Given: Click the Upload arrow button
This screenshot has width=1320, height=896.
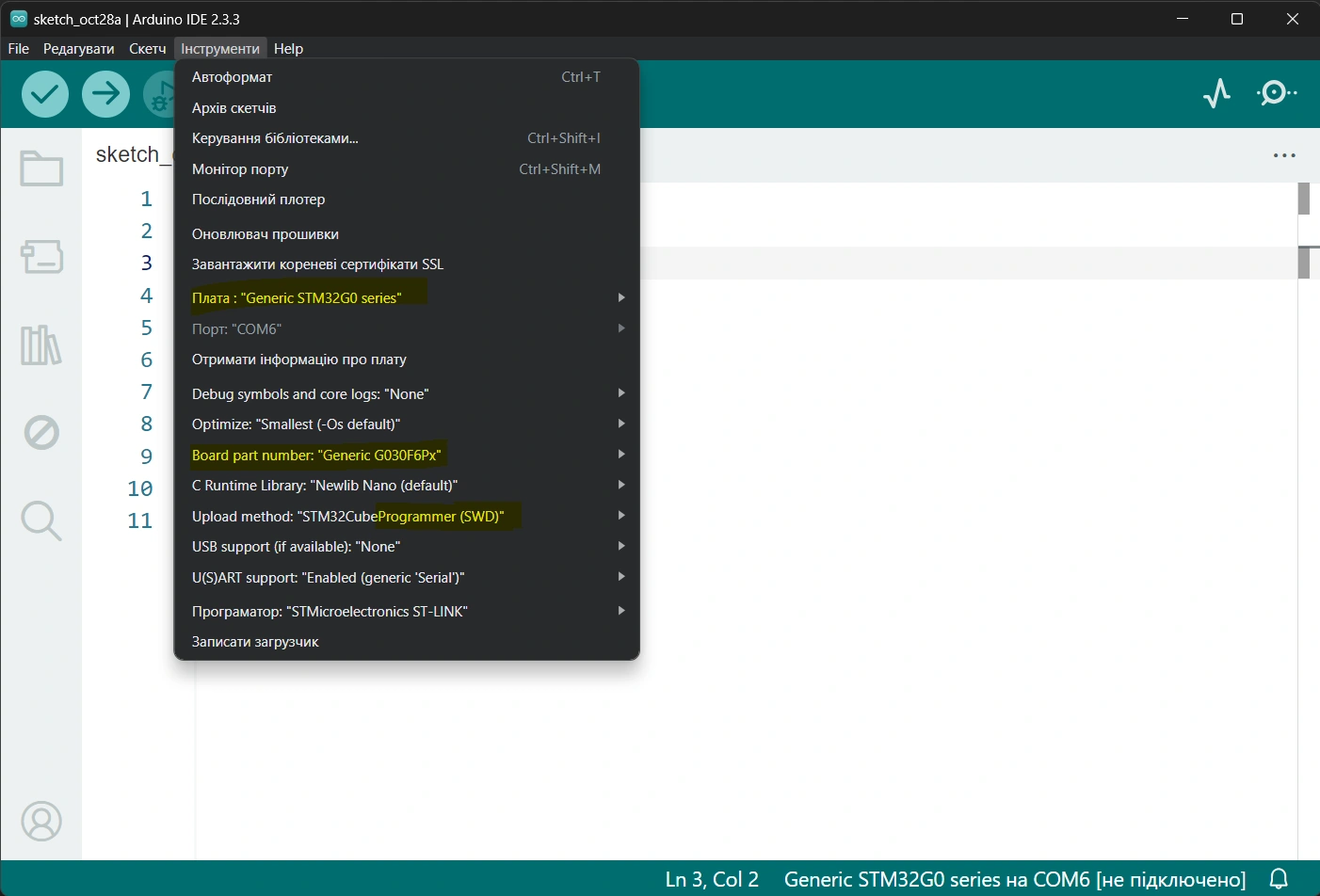Looking at the screenshot, I should (105, 93).
